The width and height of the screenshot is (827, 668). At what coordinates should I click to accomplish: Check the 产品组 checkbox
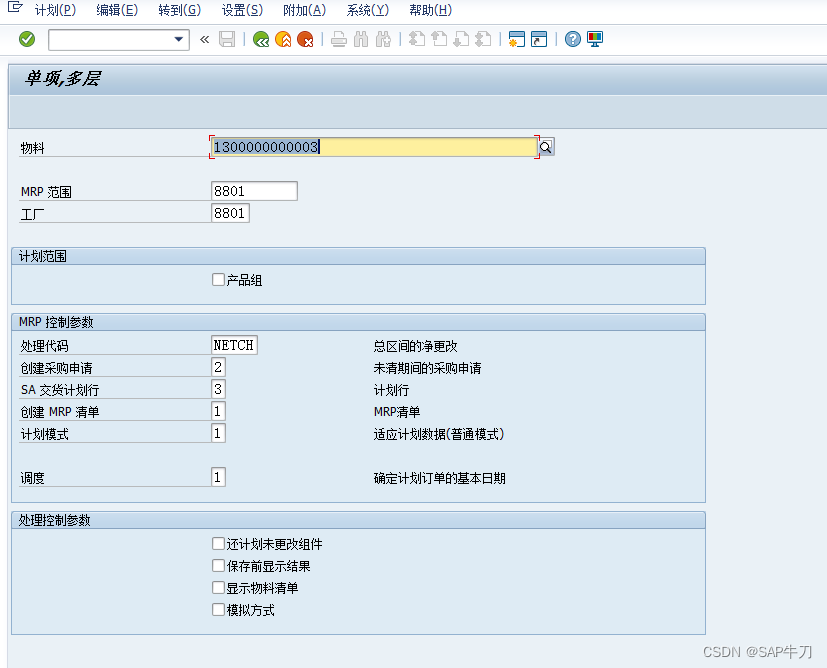tap(218, 279)
